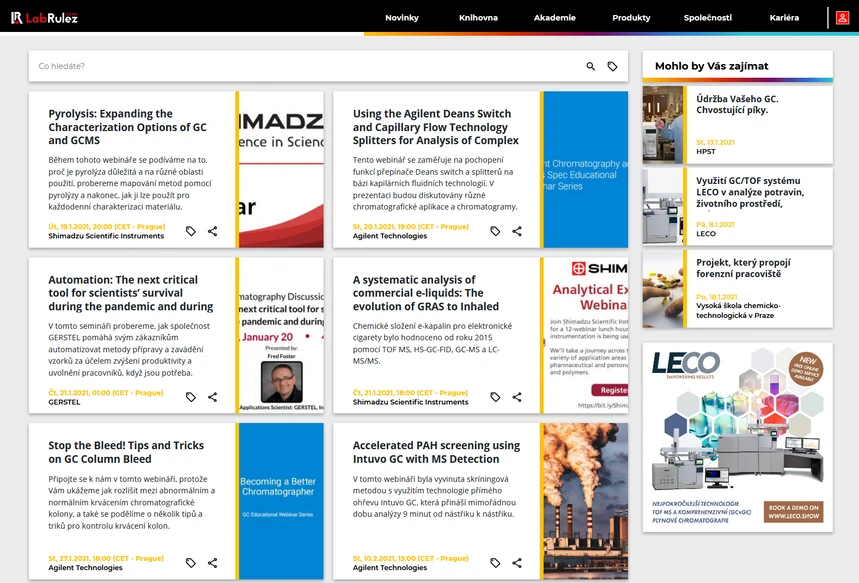The width and height of the screenshot is (859, 583).
Task: Click the Becoming a Better Chromatographer image
Action: click(282, 501)
